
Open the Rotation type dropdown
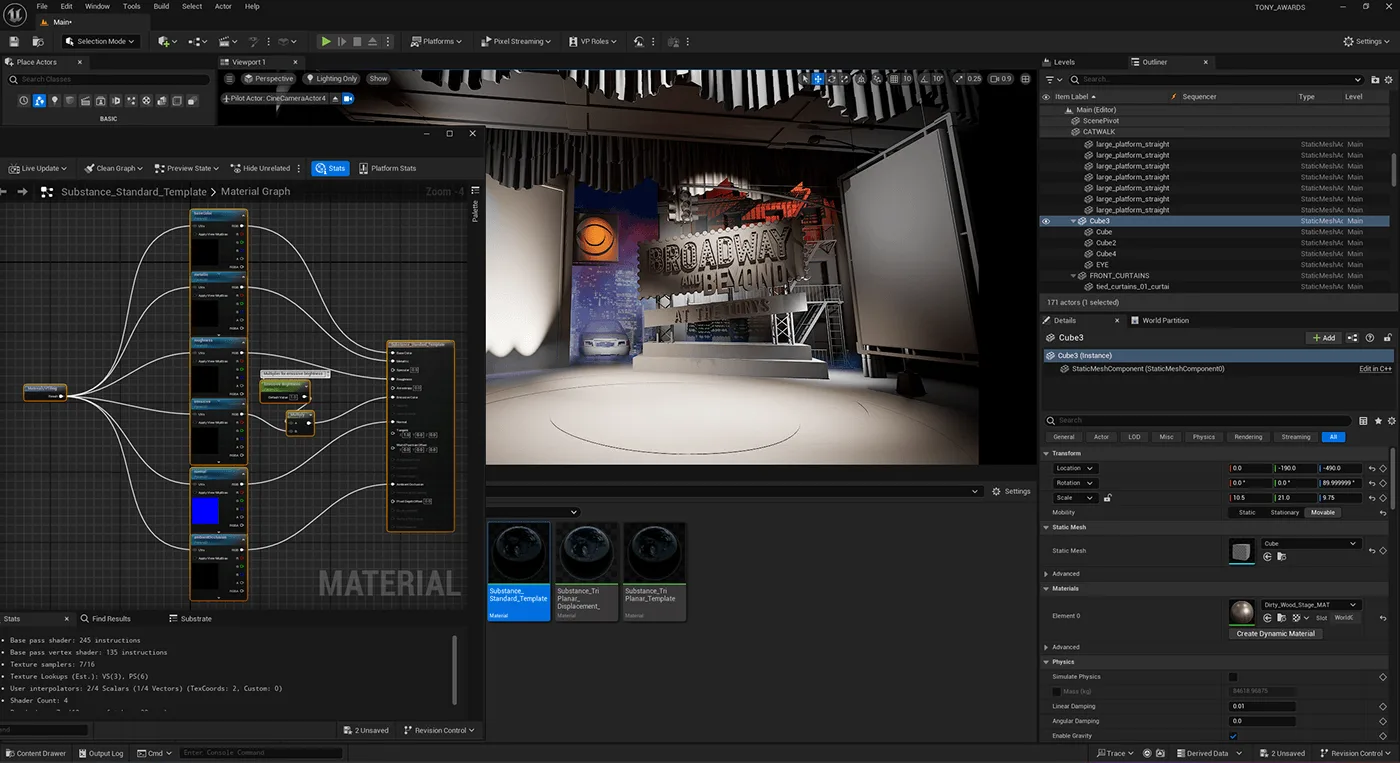click(x=1076, y=483)
